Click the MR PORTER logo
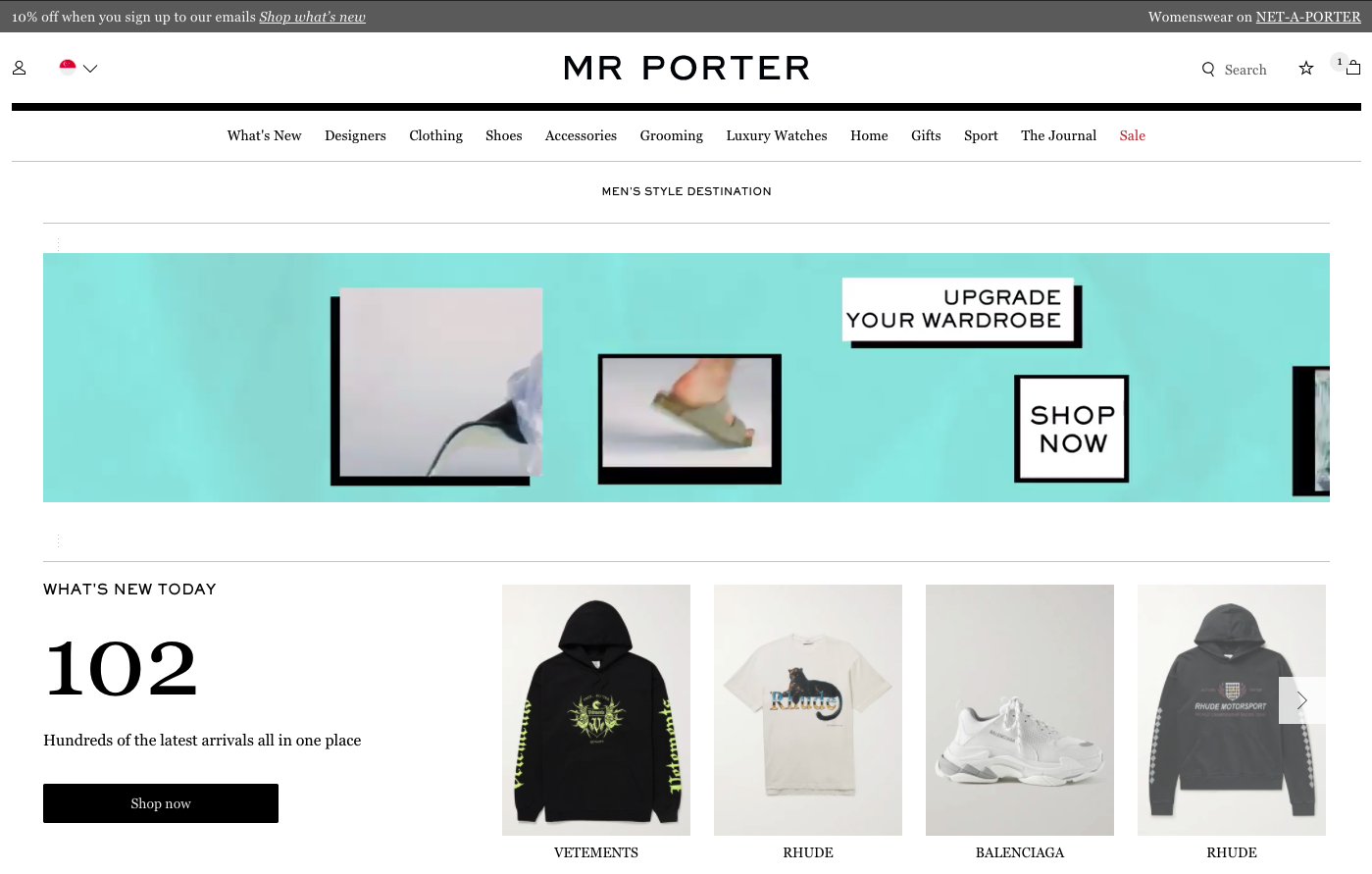The image size is (1372, 874). tap(686, 68)
